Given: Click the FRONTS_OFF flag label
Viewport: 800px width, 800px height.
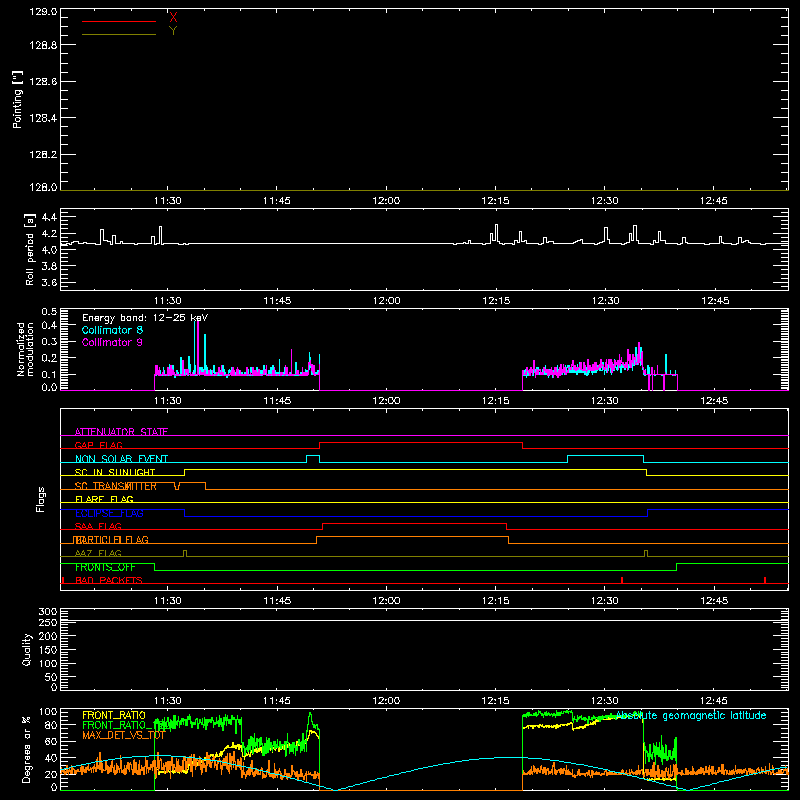Looking at the screenshot, I should 105,567.
